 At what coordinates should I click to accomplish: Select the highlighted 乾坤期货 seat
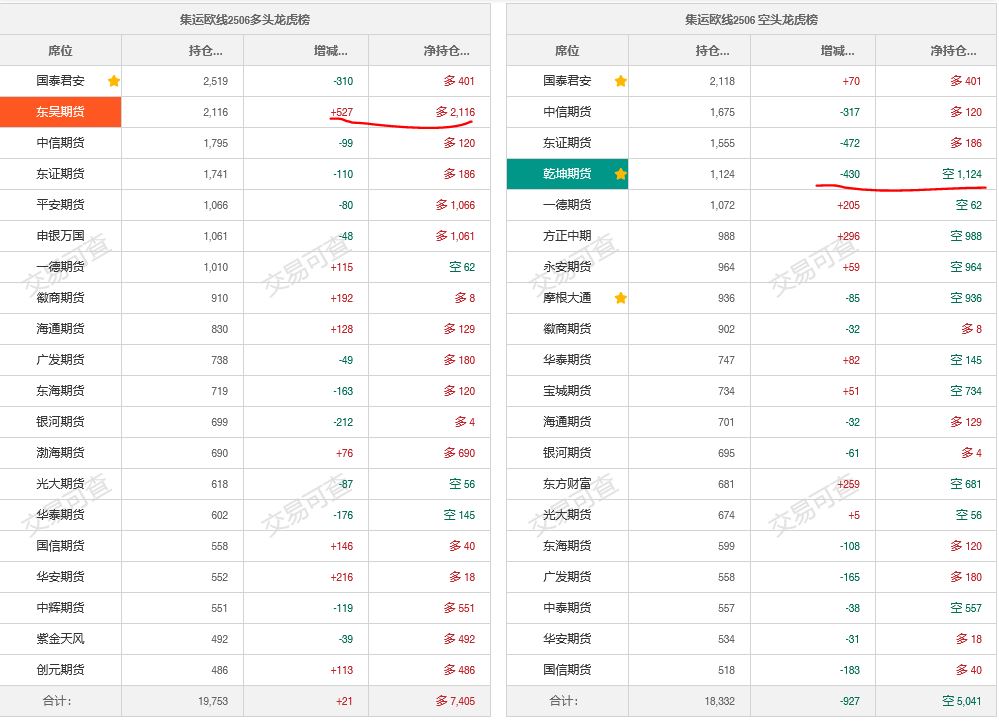[567, 174]
